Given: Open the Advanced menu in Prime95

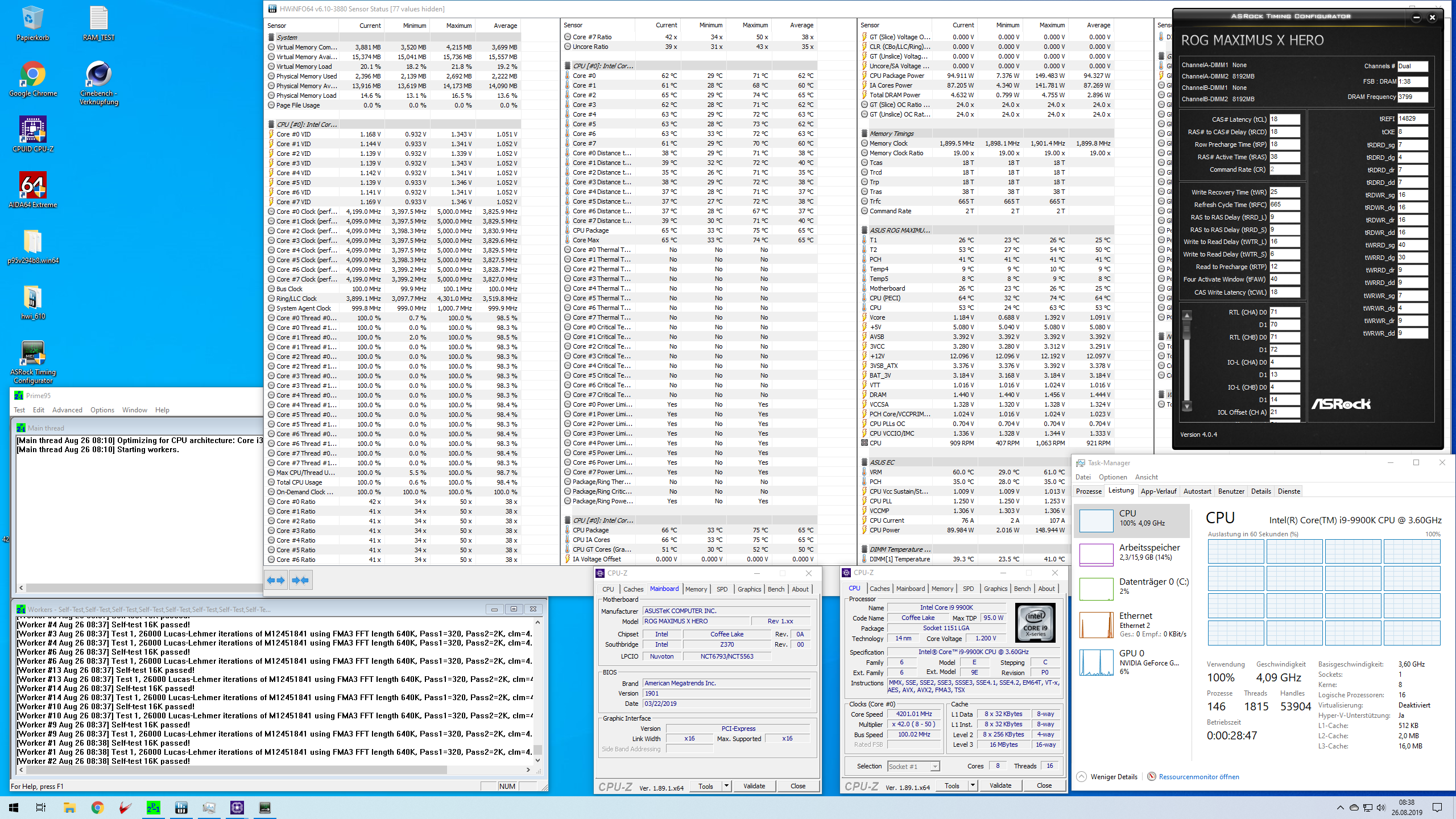Looking at the screenshot, I should pyautogui.click(x=67, y=410).
